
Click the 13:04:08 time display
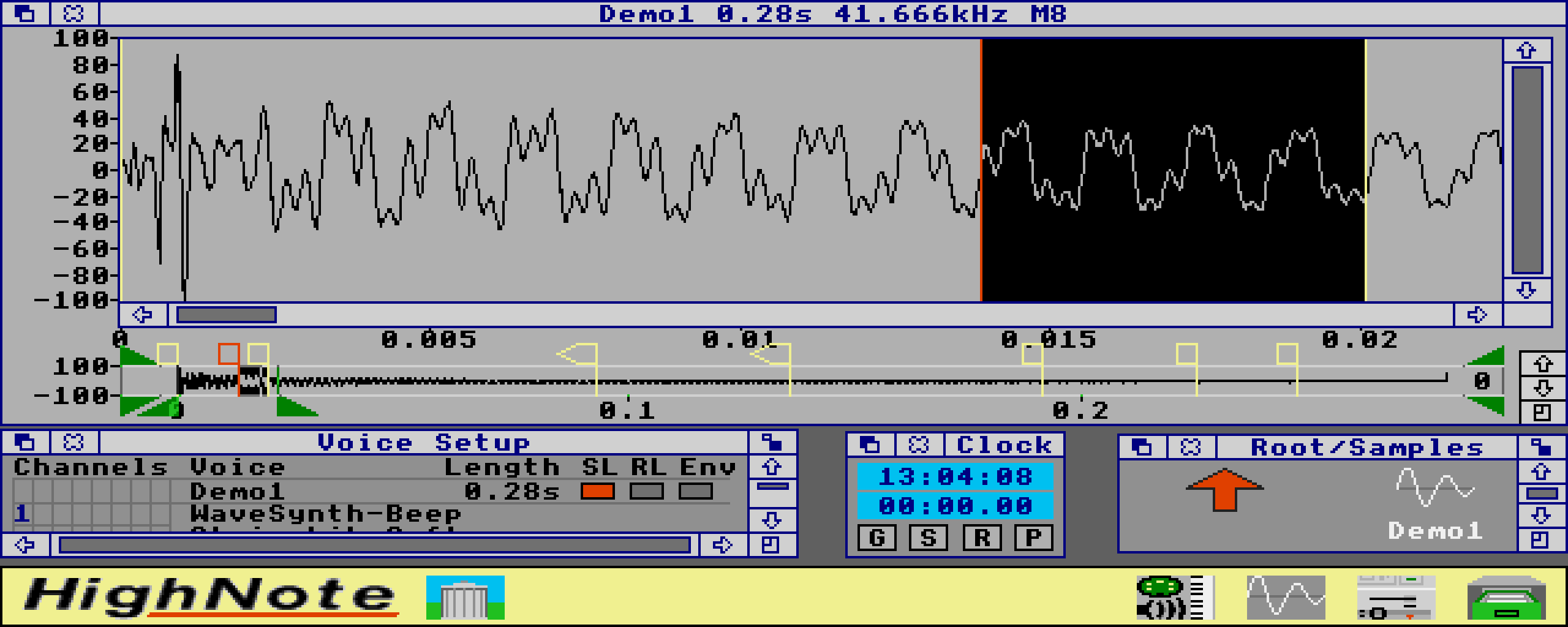pos(955,476)
